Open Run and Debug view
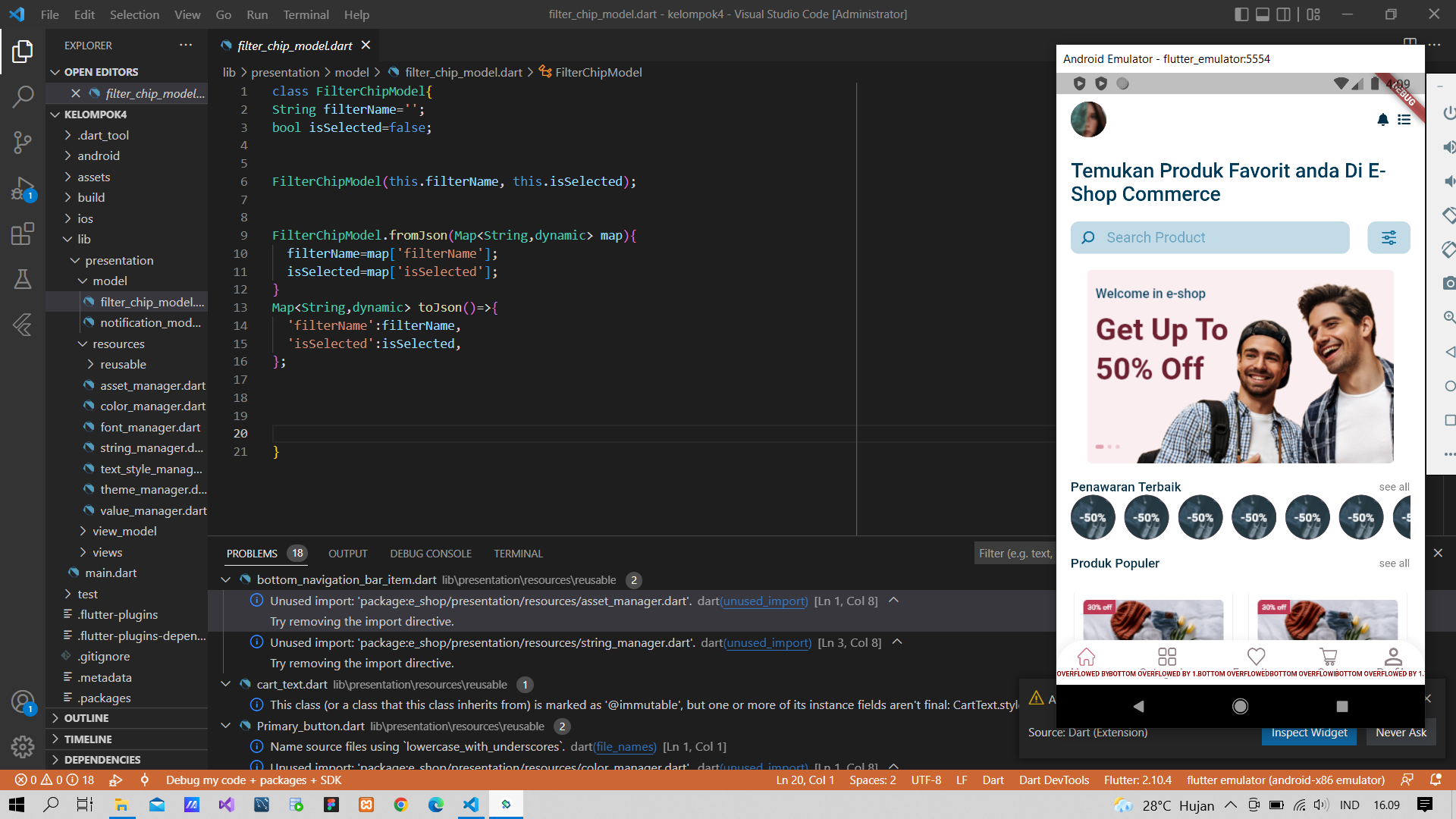This screenshot has width=1456, height=819. (x=23, y=188)
